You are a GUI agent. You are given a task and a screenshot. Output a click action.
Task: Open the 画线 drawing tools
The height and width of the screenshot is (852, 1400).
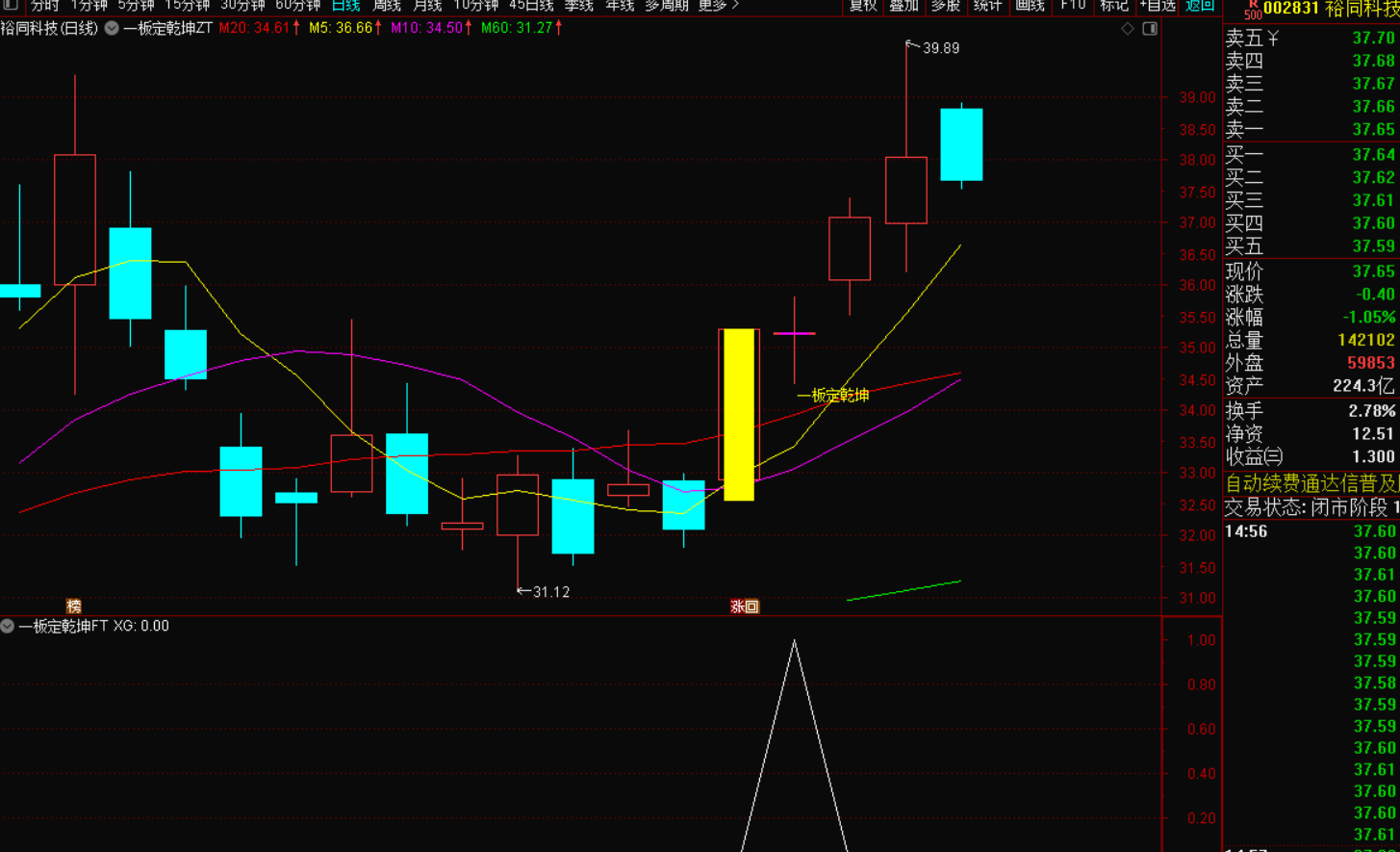click(1030, 5)
